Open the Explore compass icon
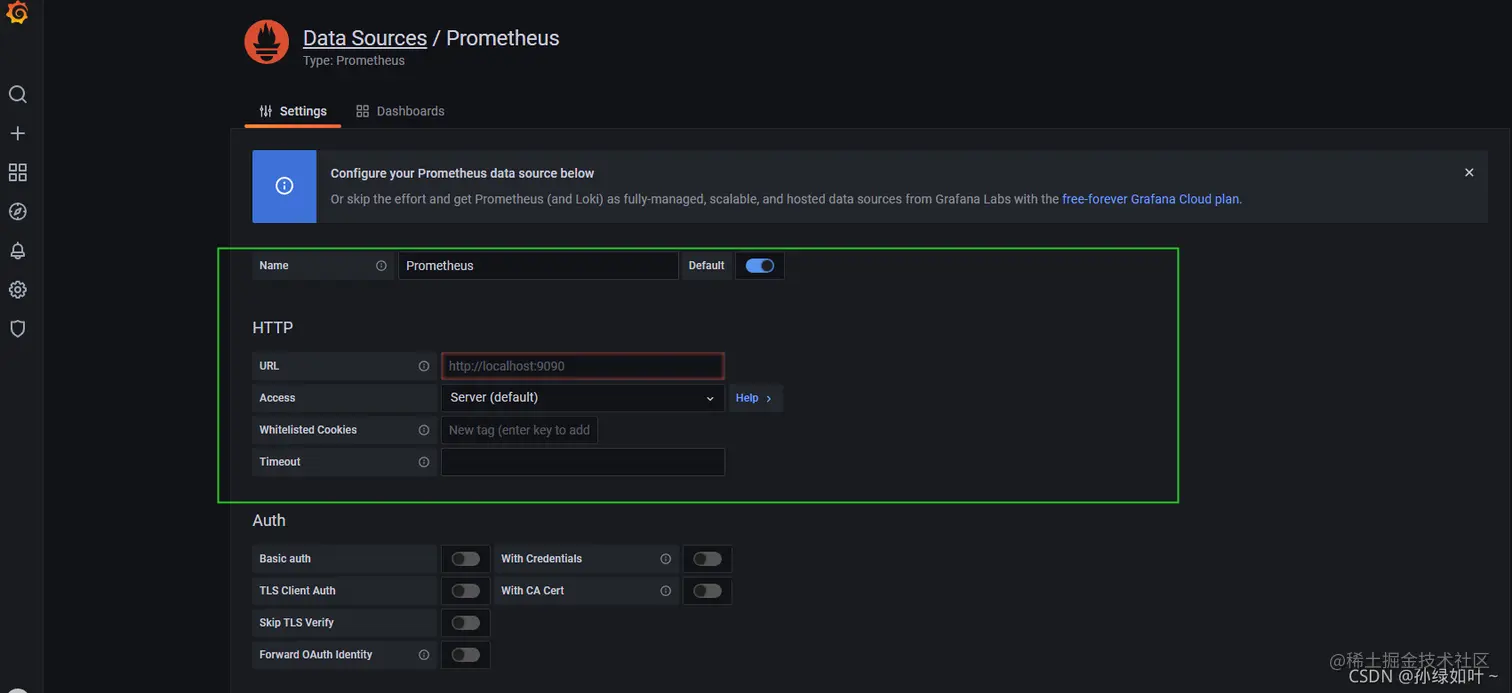 (x=17, y=212)
